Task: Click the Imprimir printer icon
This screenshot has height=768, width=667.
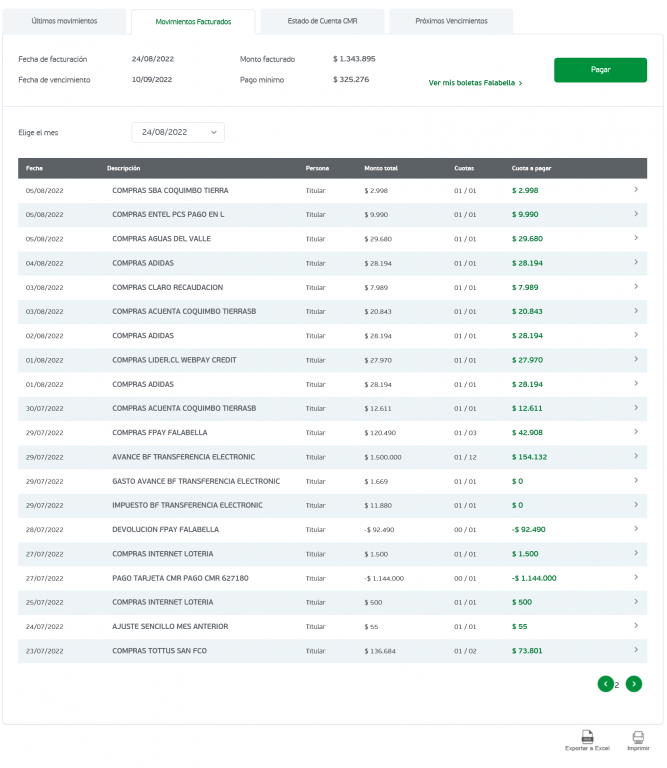Action: 638,736
